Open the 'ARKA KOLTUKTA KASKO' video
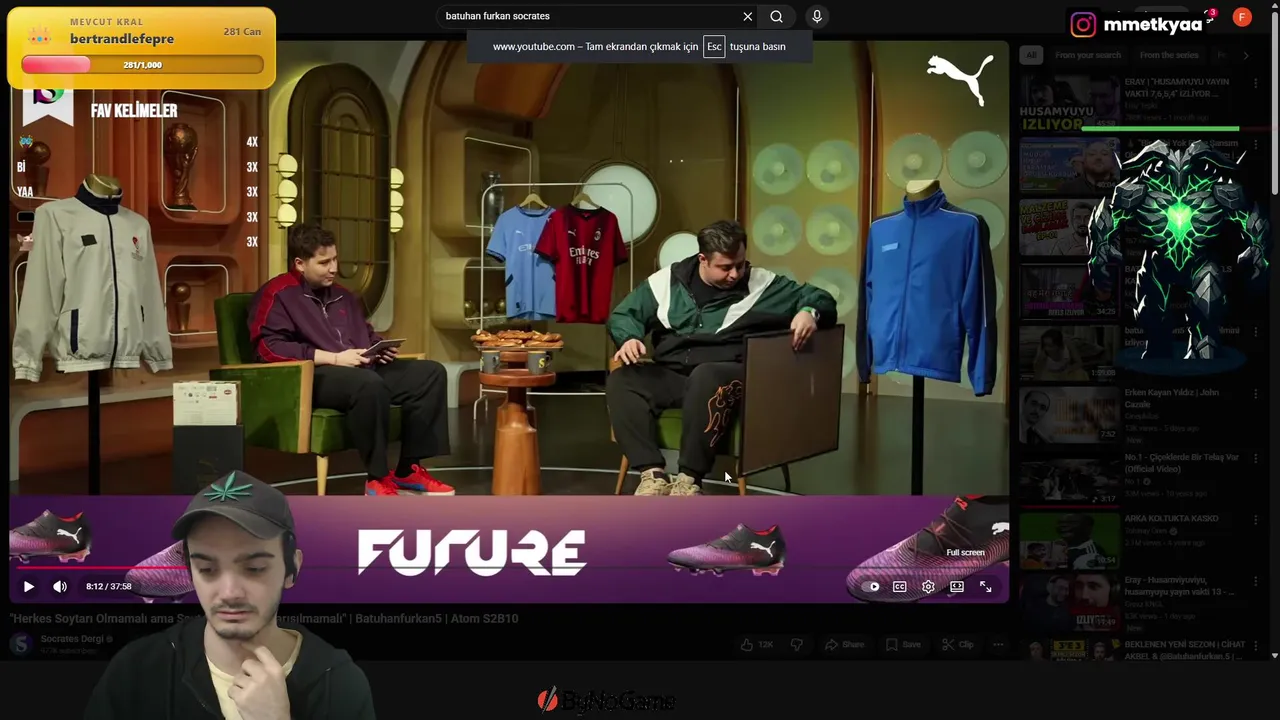 pyautogui.click(x=1171, y=519)
